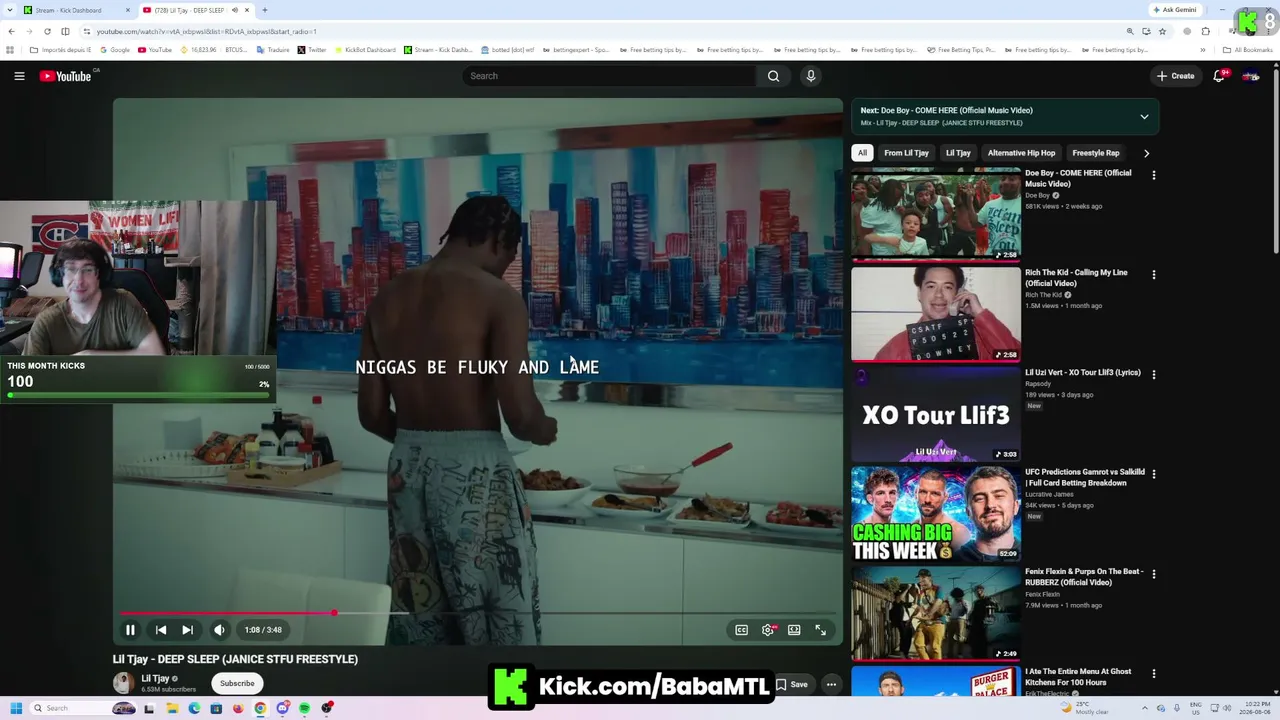Open the player settings gear
The width and height of the screenshot is (1280, 720).
(x=768, y=630)
